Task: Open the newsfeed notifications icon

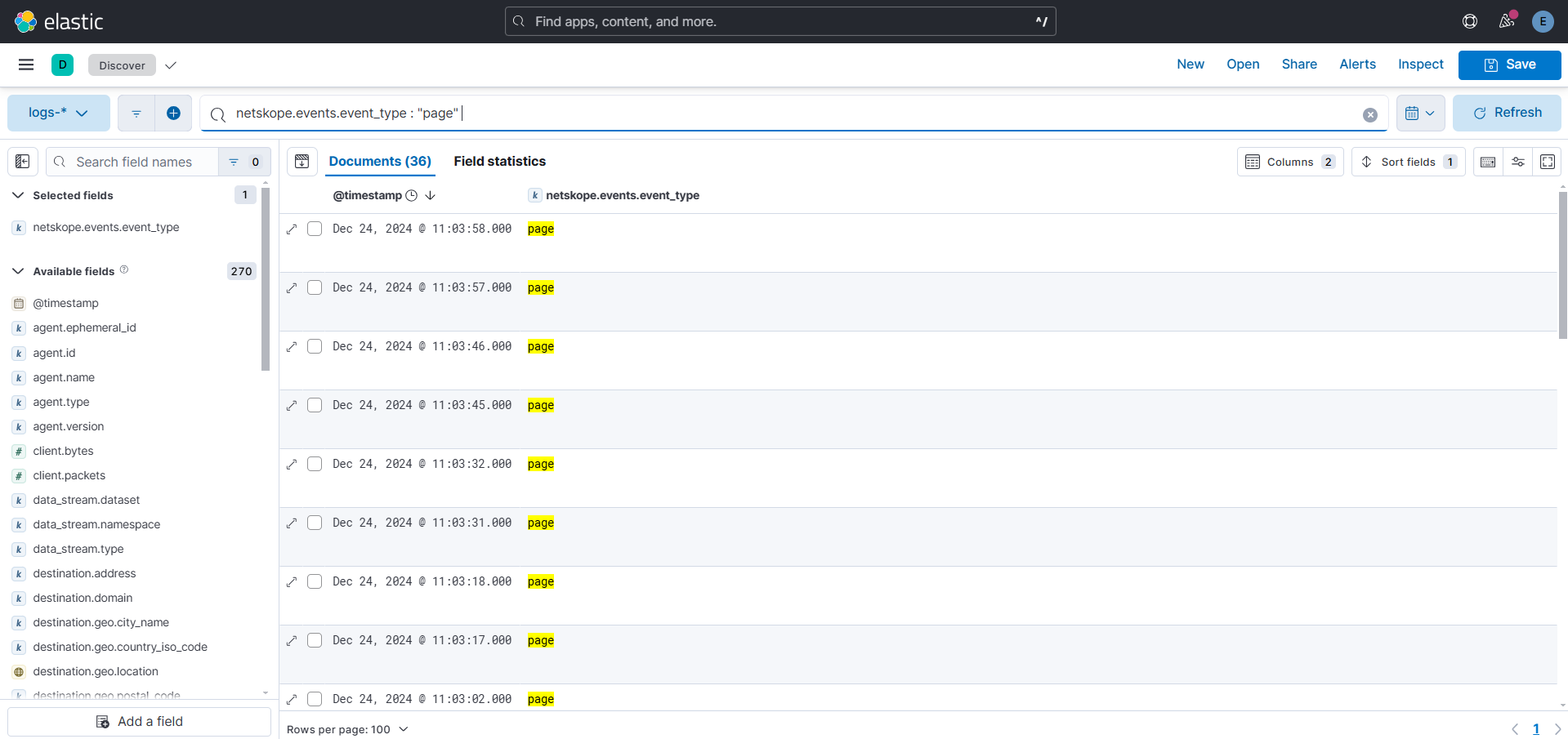Action: click(x=1507, y=21)
